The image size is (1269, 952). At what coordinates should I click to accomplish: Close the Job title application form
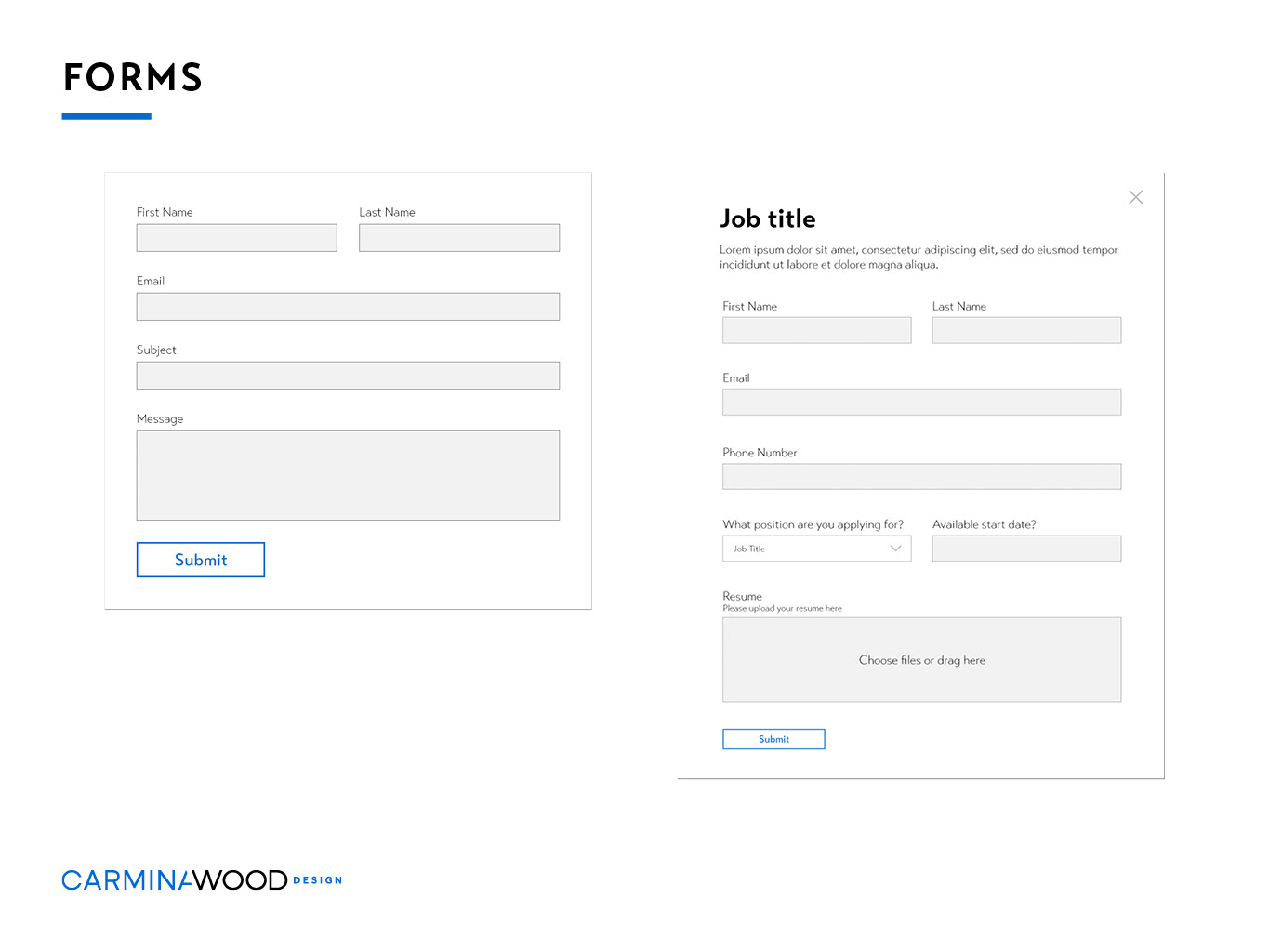pyautogui.click(x=1135, y=197)
